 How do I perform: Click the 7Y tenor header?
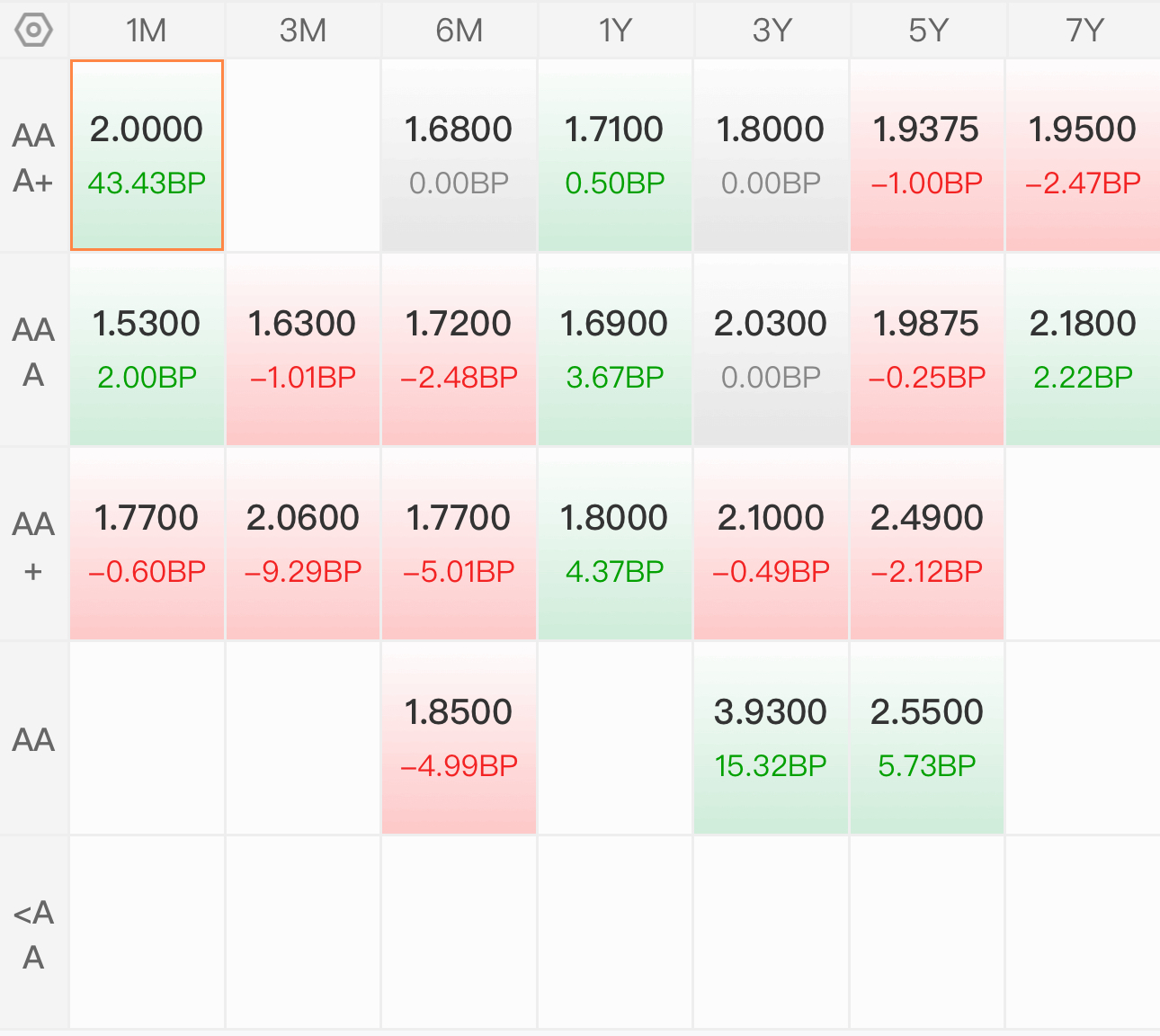[1084, 31]
